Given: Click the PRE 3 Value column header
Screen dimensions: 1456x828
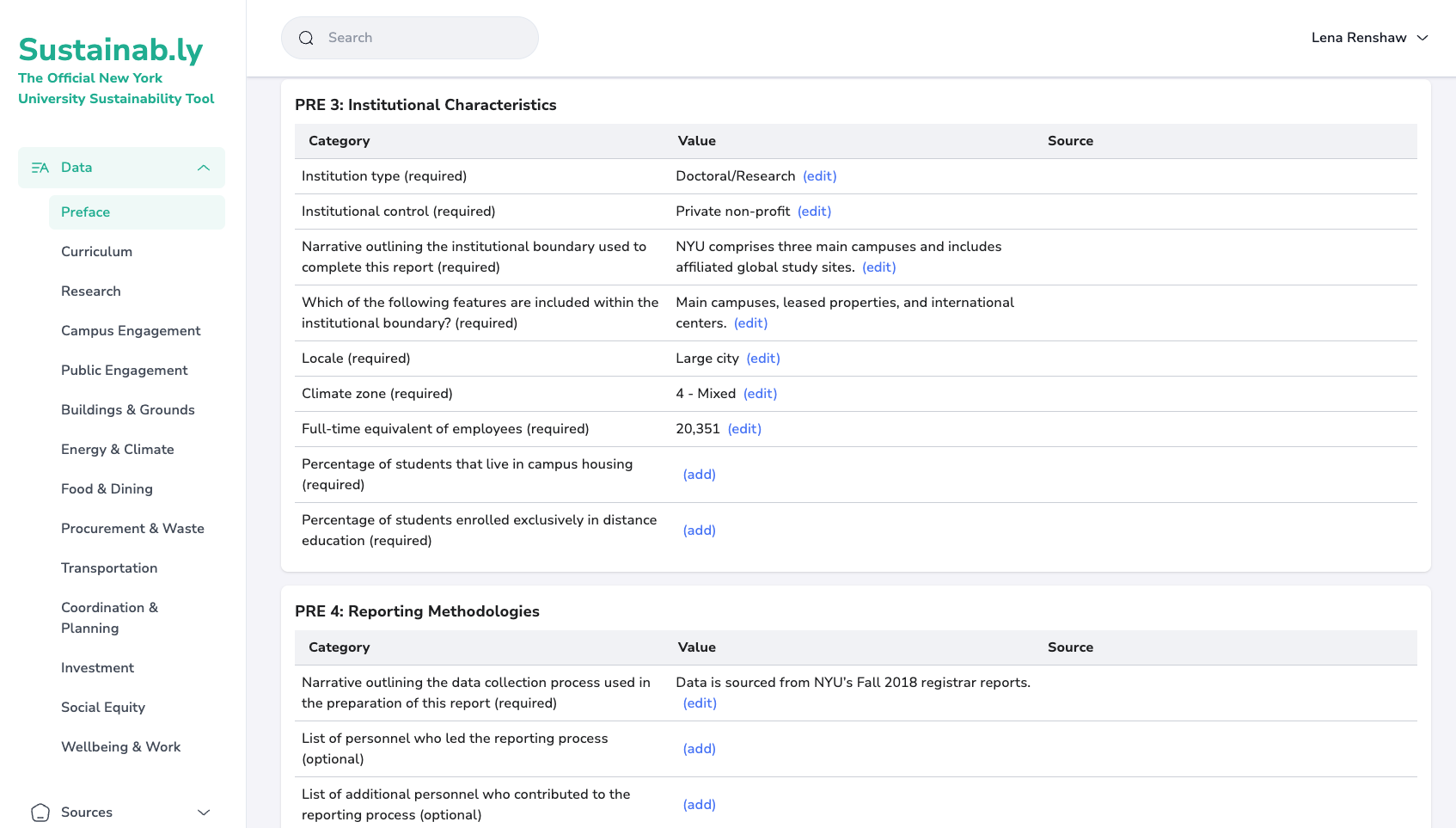Looking at the screenshot, I should 696,141.
